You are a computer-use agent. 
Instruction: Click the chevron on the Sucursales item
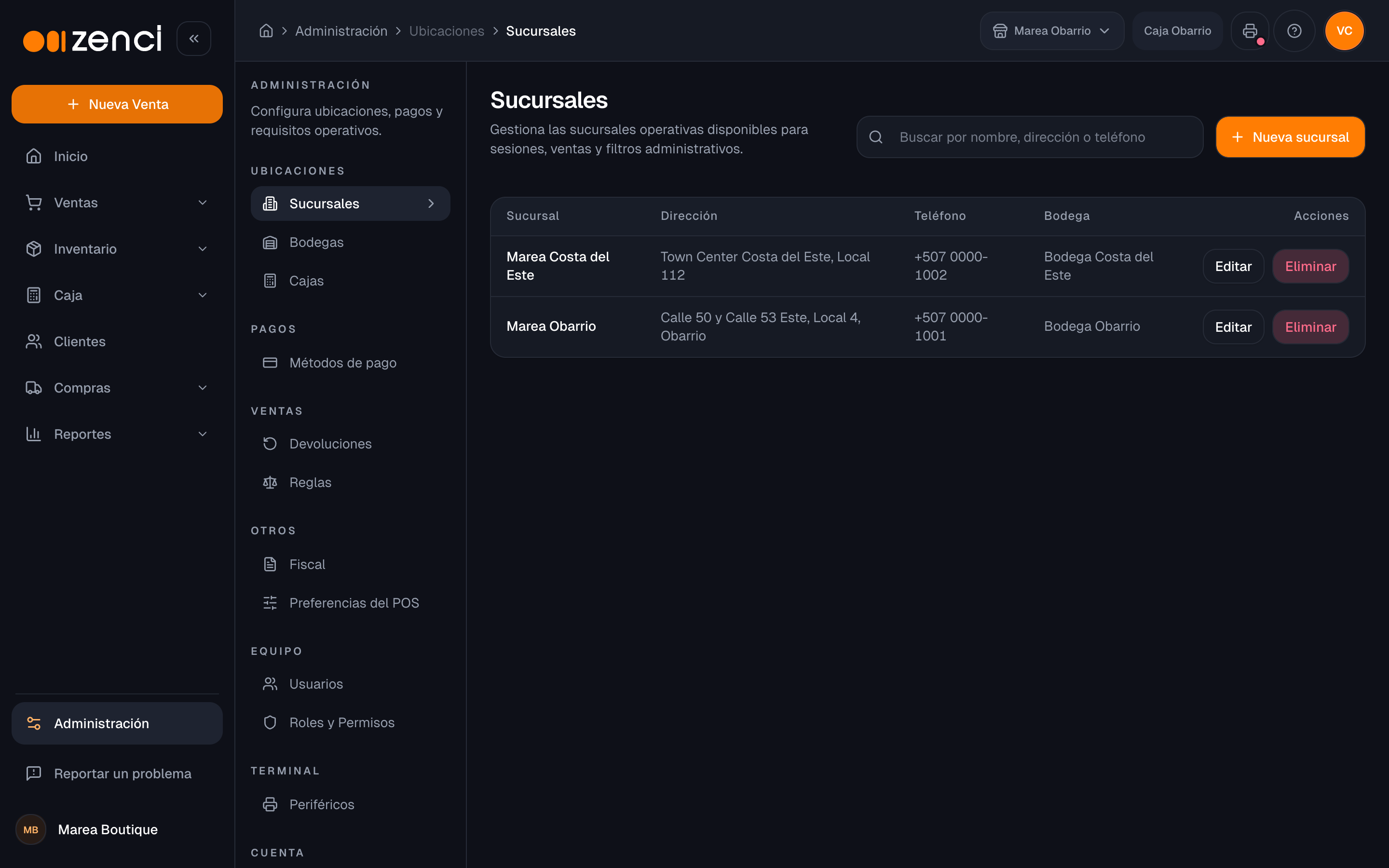coord(431,204)
